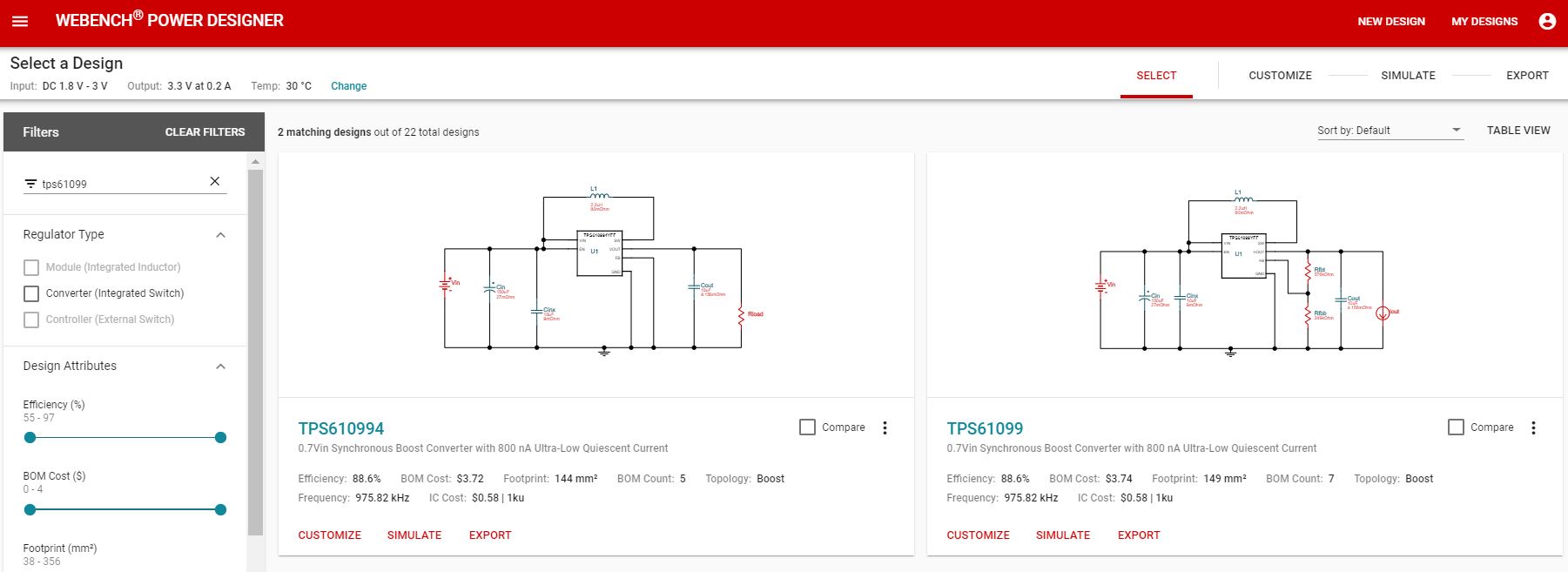Click WEBENCH POWER DESIGNER title
1568x572 pixels.
point(170,20)
